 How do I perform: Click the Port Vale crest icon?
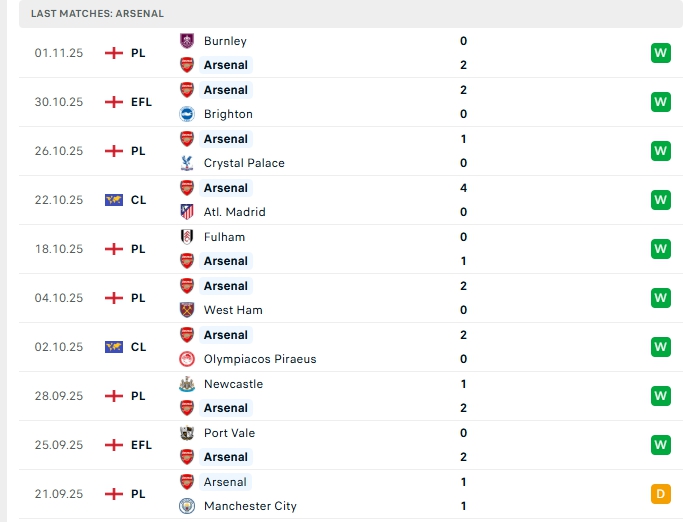[x=186, y=433]
